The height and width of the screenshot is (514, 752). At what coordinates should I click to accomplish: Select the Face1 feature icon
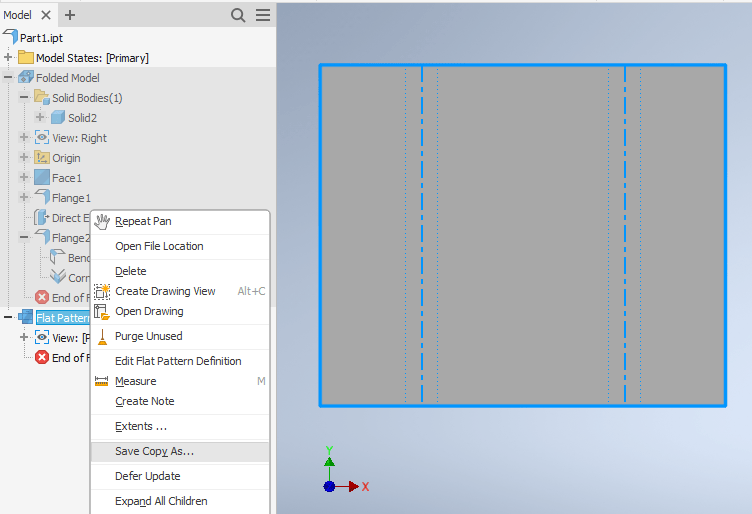[42, 178]
